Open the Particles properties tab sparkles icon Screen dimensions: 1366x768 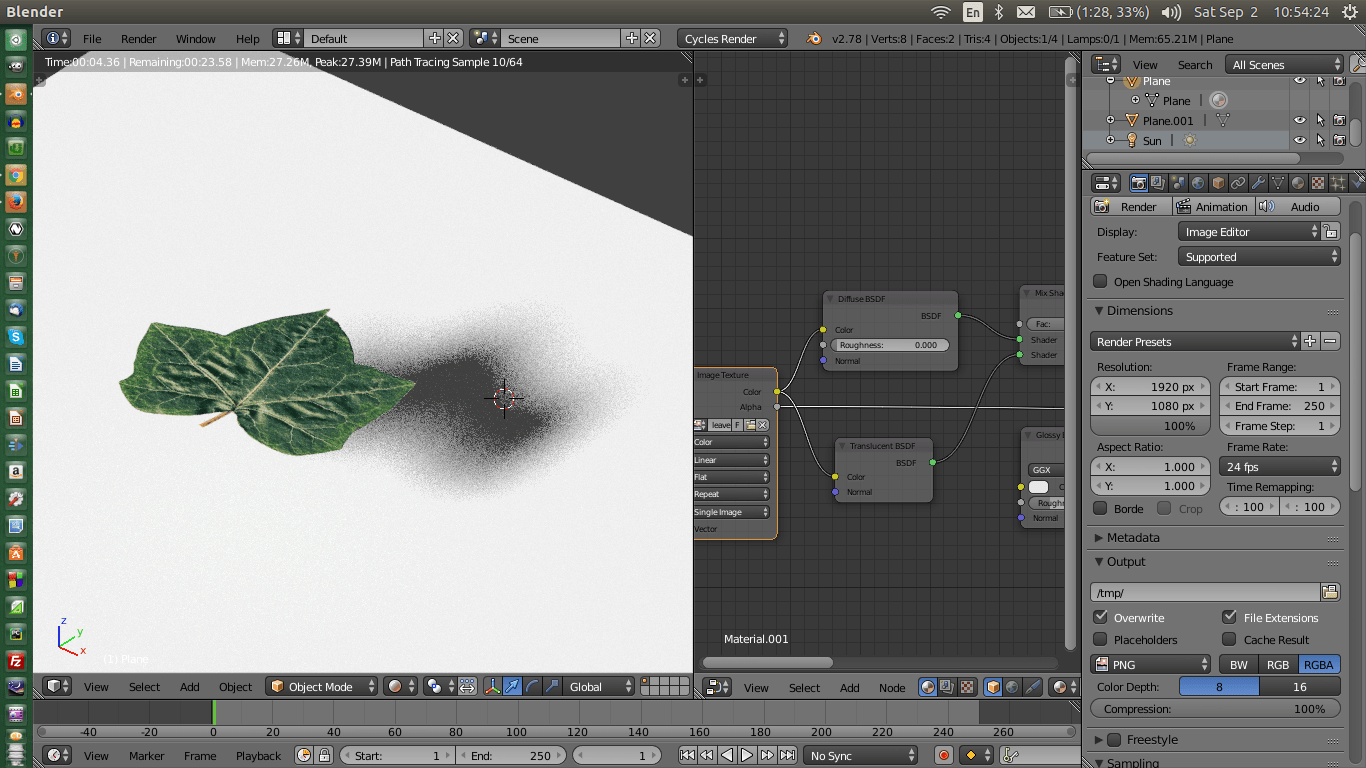point(1336,182)
